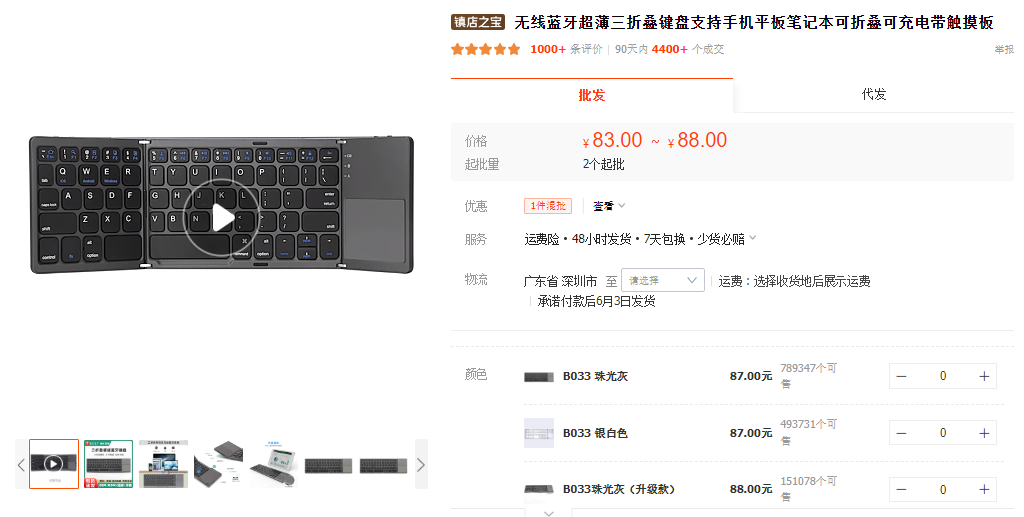Increase quantity for B033 银白色
Image resolution: width=1024 pixels, height=517 pixels.
[x=984, y=433]
